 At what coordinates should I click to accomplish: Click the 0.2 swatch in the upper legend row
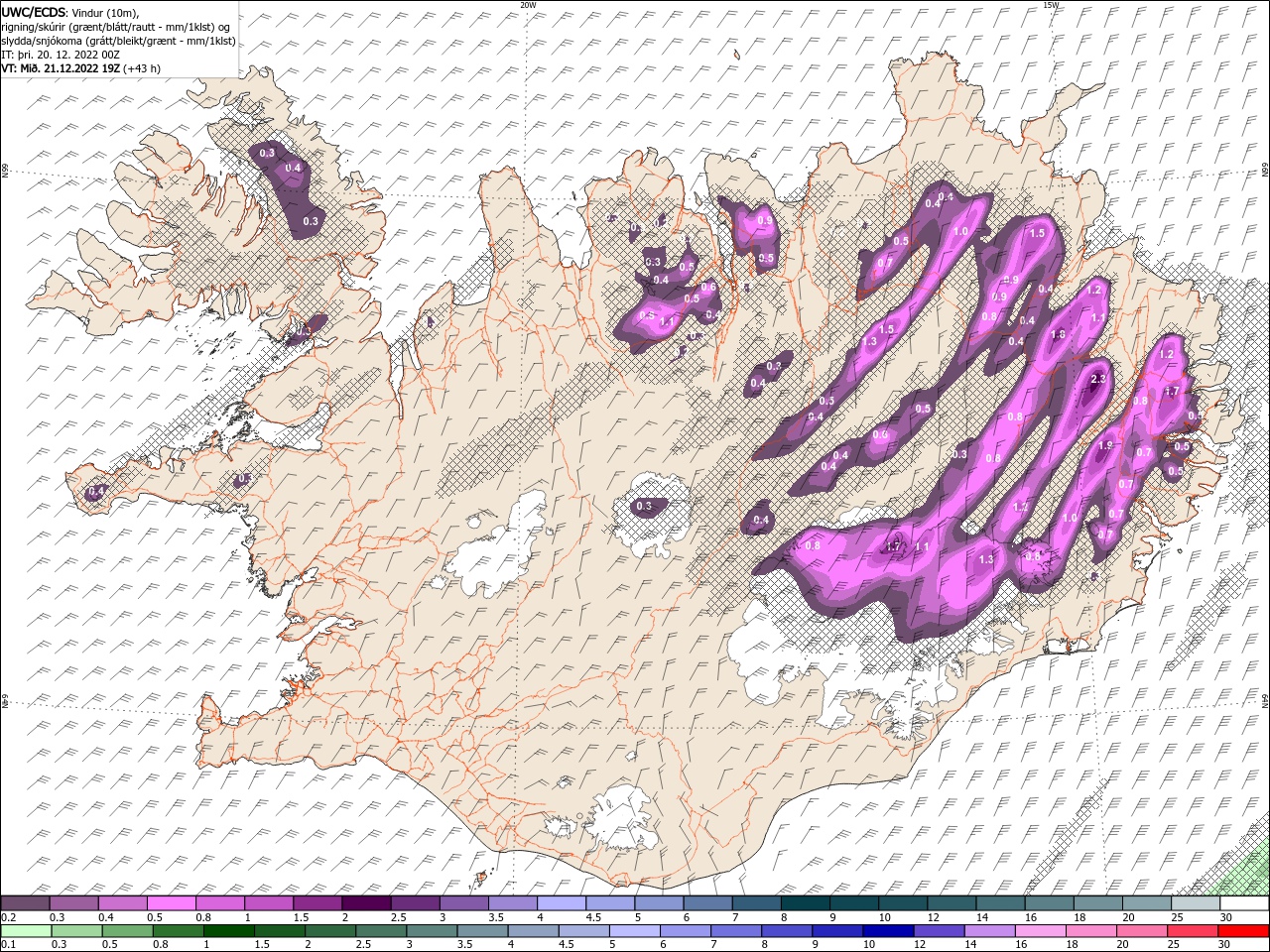(25, 903)
